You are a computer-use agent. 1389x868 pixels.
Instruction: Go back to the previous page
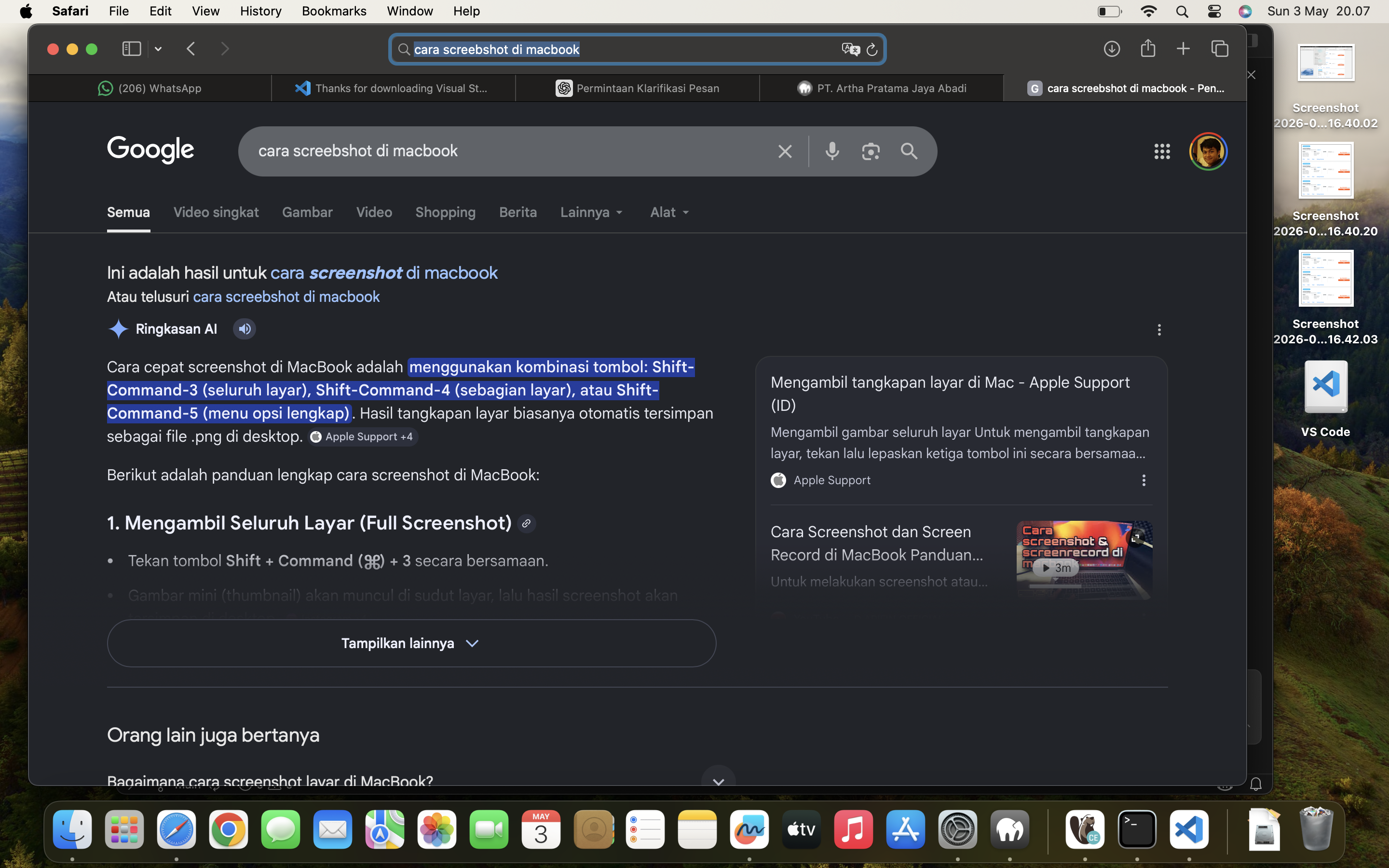[x=191, y=49]
